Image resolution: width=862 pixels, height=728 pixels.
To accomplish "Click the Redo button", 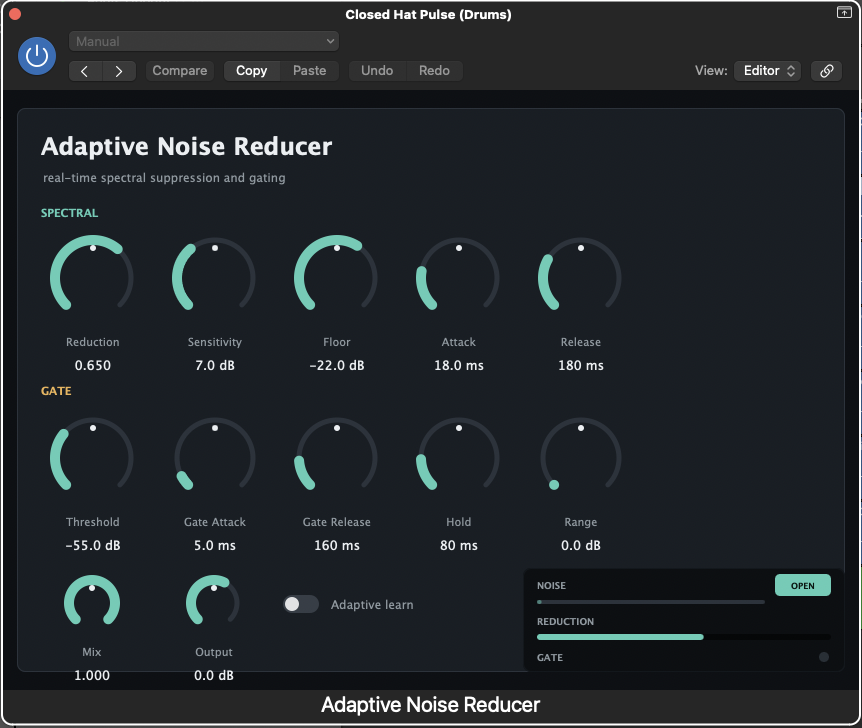I will point(434,71).
